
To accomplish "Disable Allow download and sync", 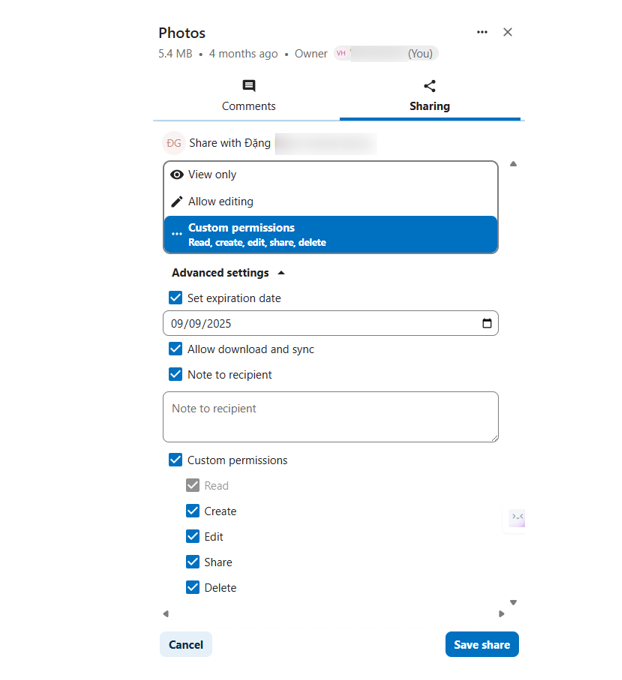I will tap(176, 349).
